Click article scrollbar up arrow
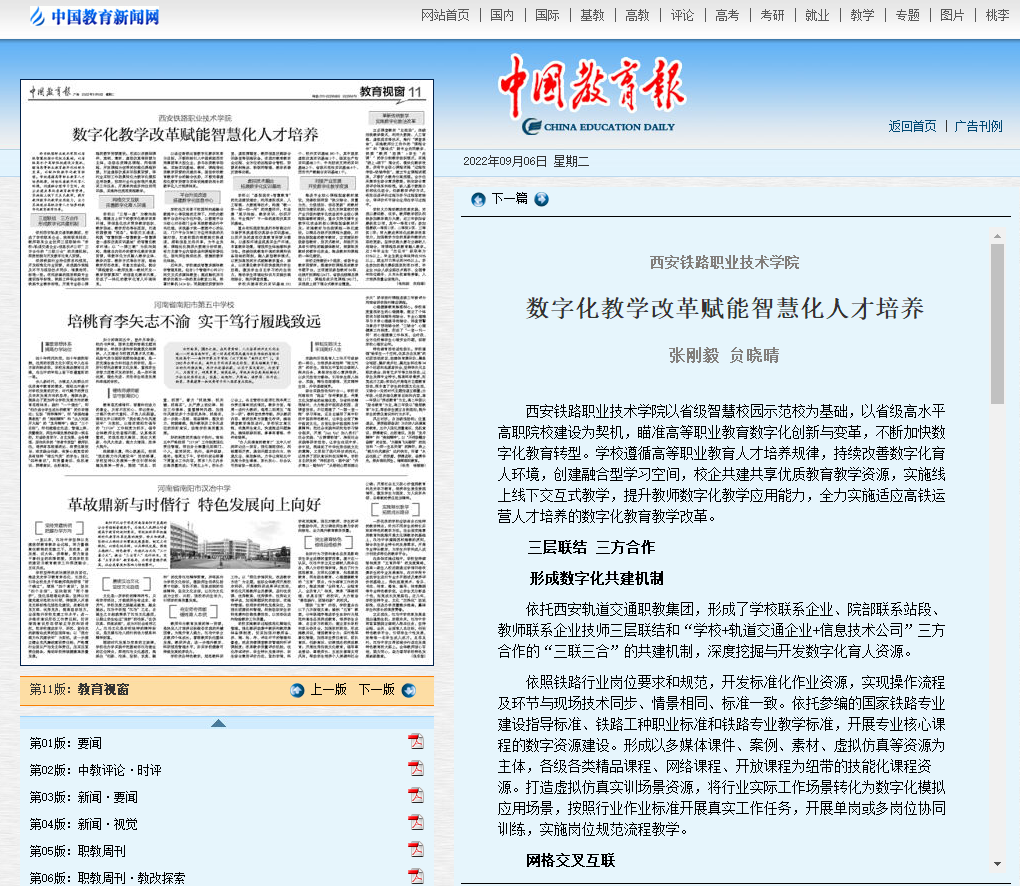Image resolution: width=1020 pixels, height=886 pixels. point(997,236)
